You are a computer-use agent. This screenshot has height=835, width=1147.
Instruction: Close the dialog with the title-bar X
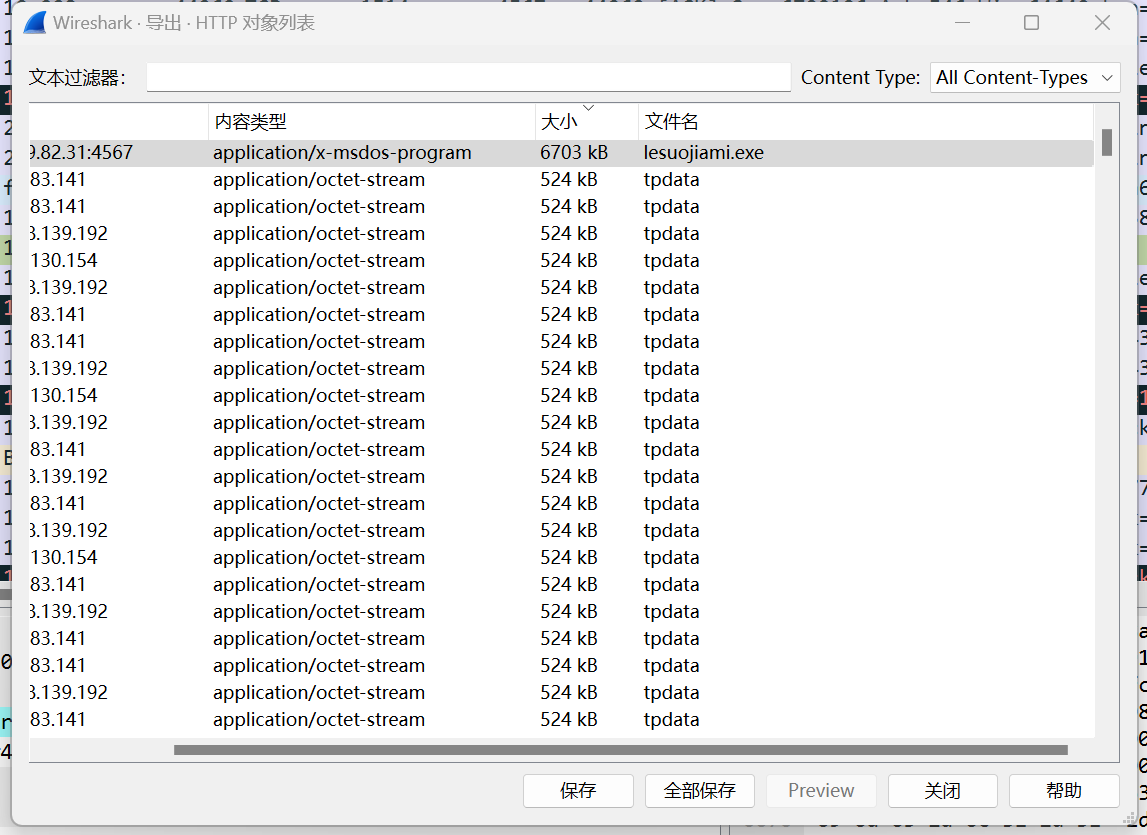(1102, 23)
